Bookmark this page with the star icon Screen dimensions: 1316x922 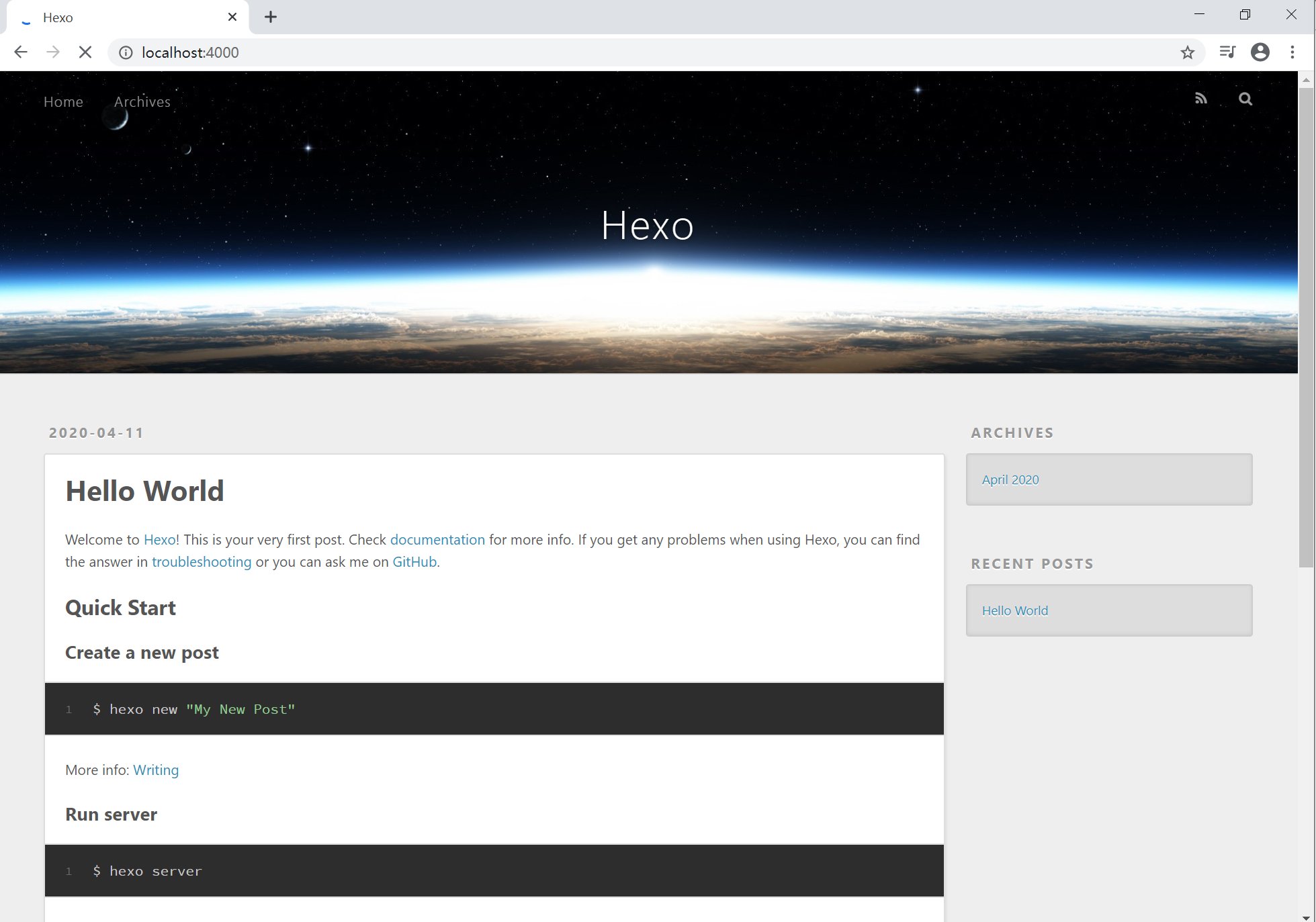pos(1187,52)
